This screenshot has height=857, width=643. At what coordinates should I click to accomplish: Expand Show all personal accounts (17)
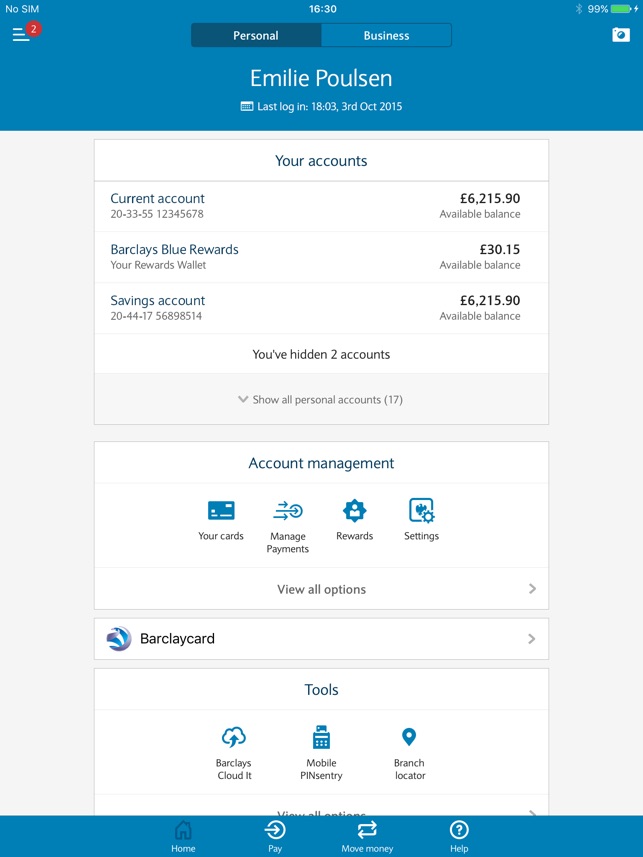(321, 399)
